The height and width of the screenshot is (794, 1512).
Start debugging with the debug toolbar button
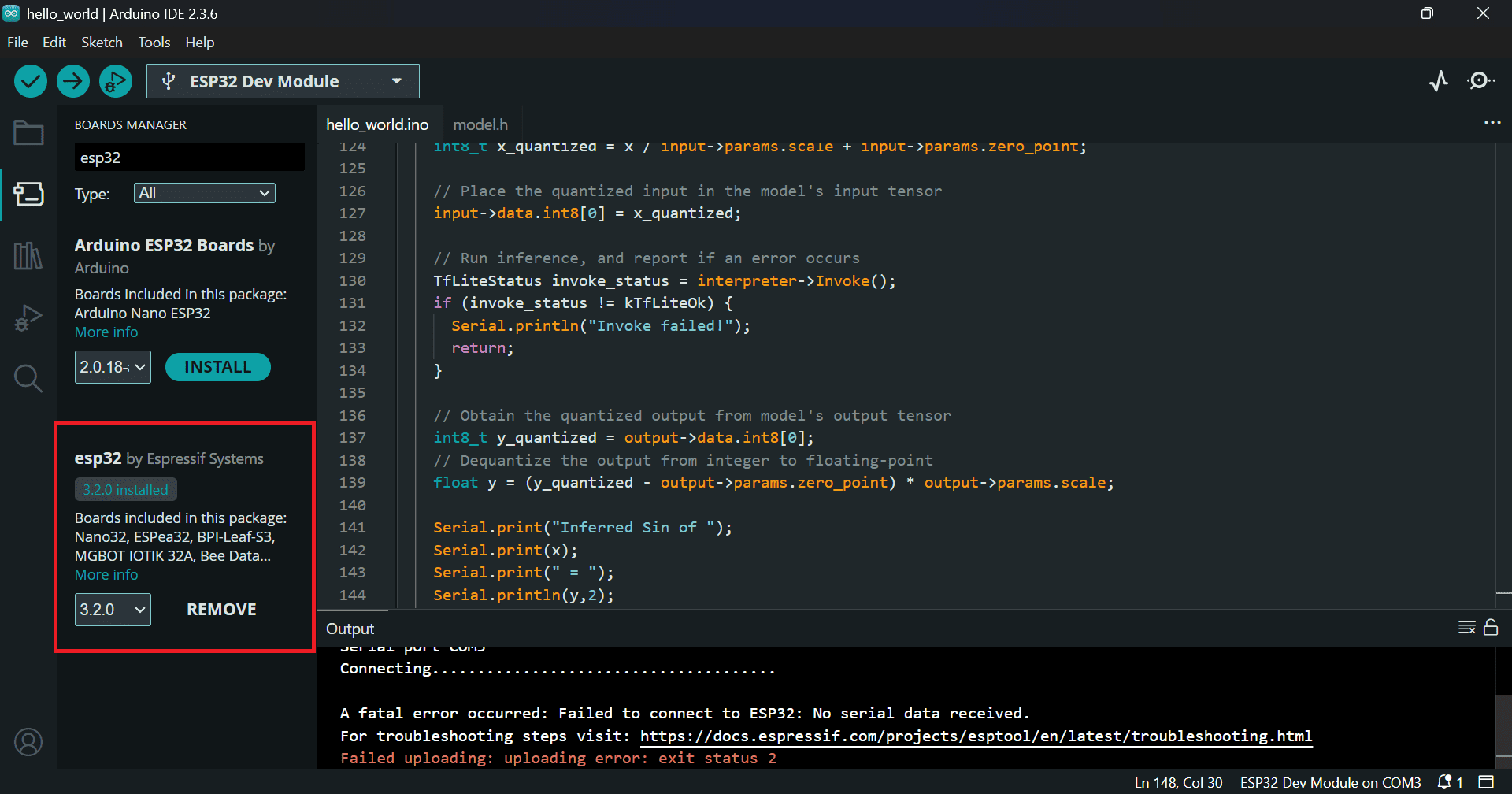pos(116,81)
